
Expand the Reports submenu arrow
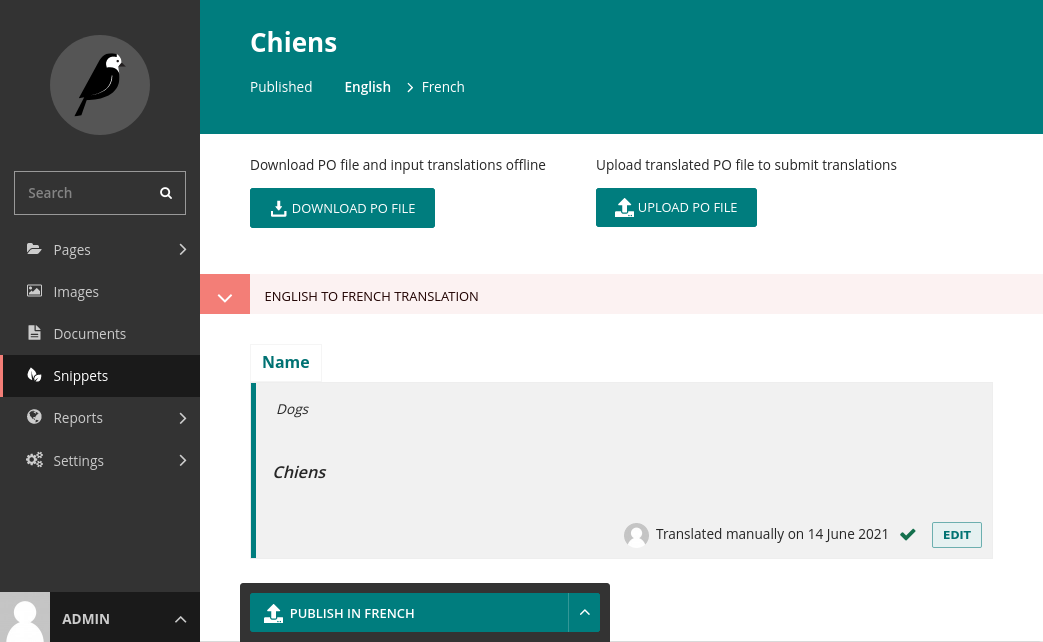[x=182, y=418]
